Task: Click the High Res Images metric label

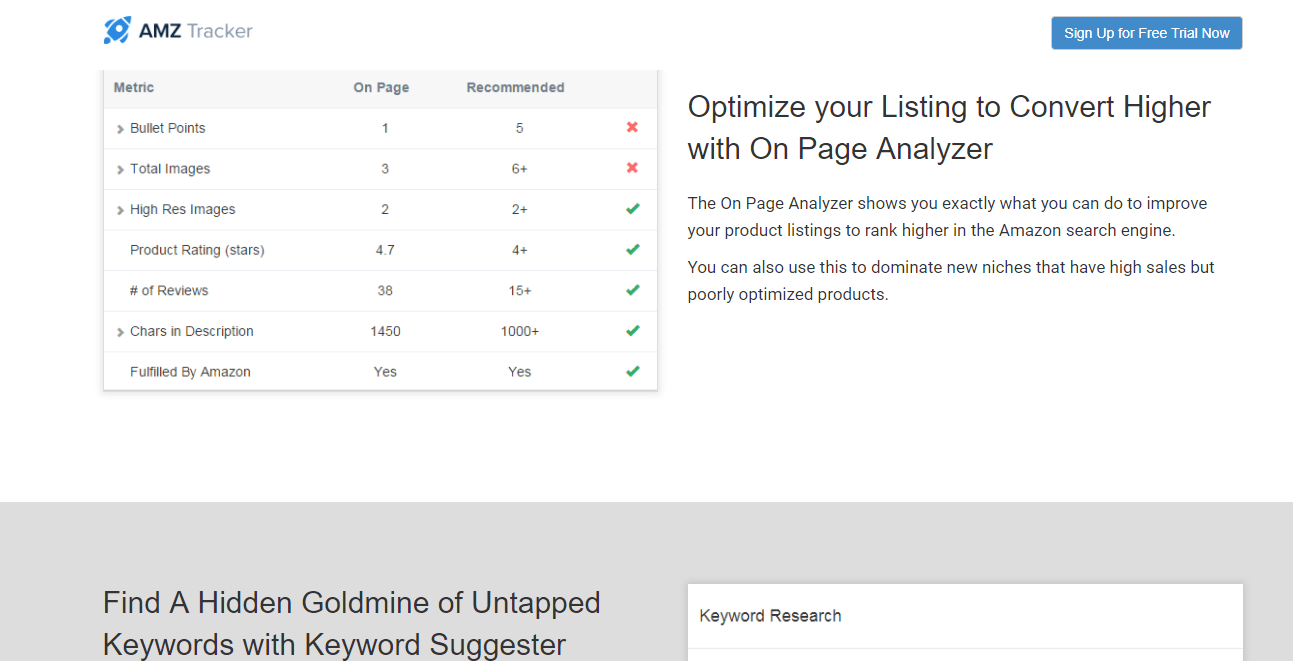Action: [183, 210]
